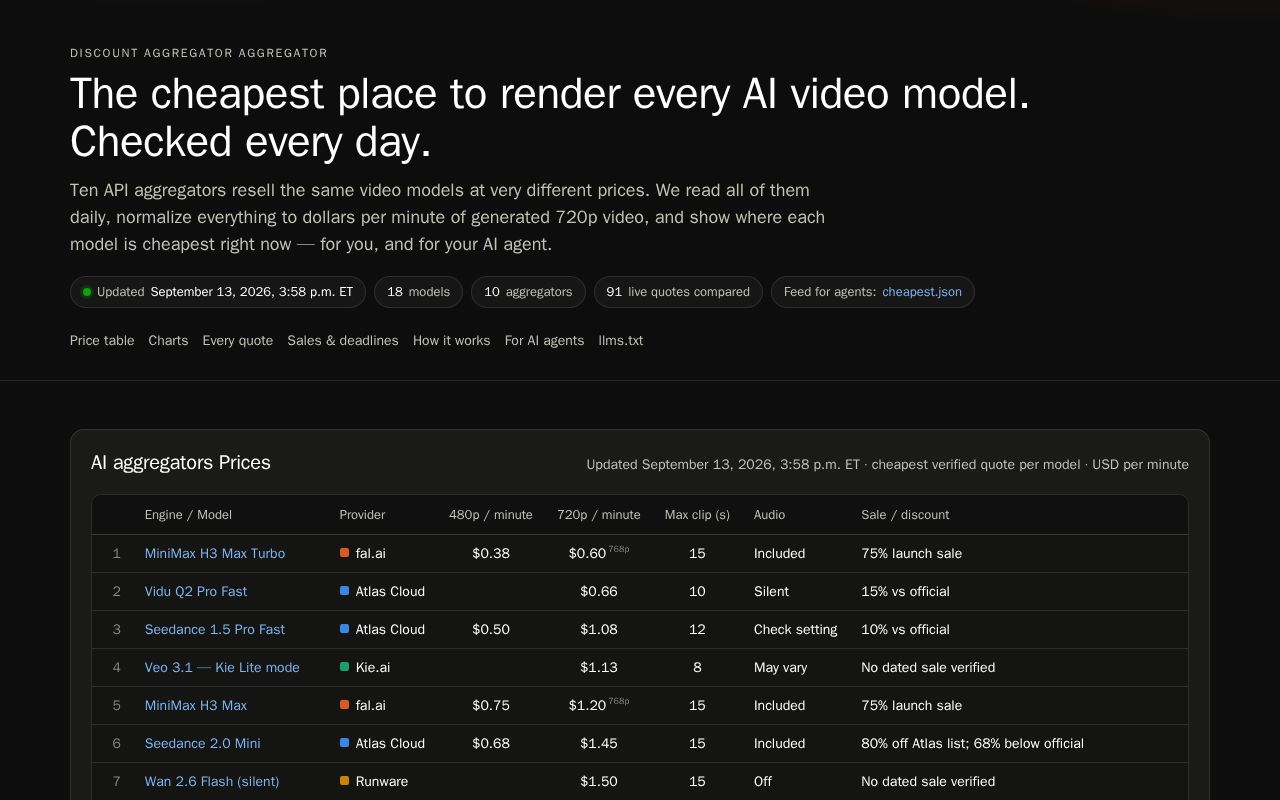Screen dimensions: 1280x800
Task: Click the 91 live quotes compared pill
Action: coord(678,292)
